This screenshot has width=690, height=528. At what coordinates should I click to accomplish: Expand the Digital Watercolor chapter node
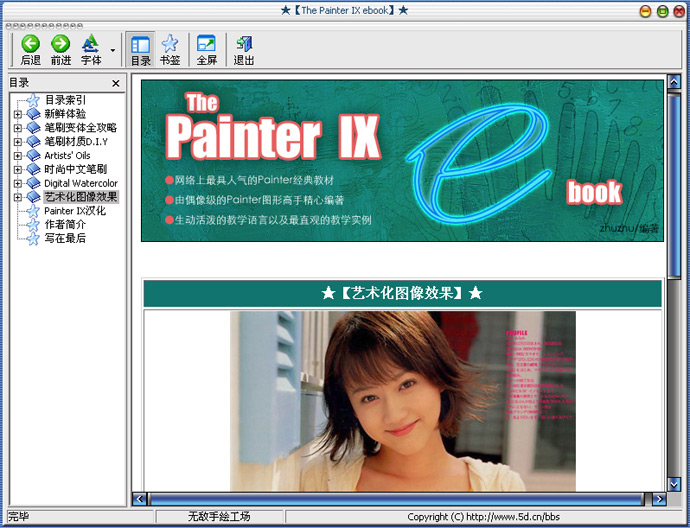tap(17, 183)
